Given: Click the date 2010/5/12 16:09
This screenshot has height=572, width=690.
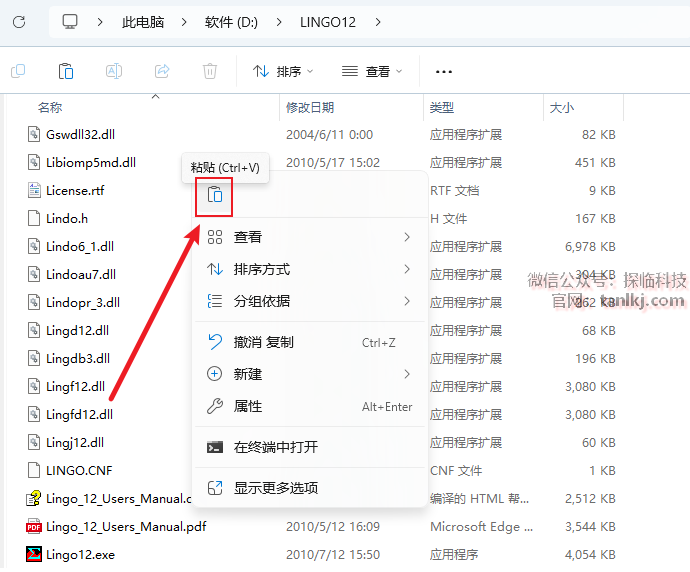Looking at the screenshot, I should pos(333,527).
